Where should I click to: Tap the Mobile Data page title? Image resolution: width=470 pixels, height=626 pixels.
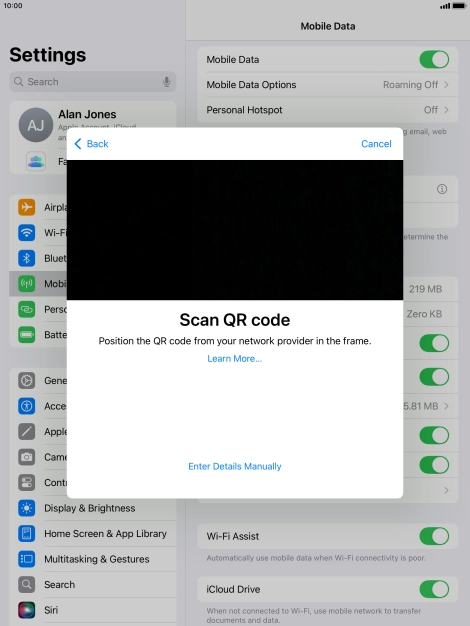[x=328, y=26]
